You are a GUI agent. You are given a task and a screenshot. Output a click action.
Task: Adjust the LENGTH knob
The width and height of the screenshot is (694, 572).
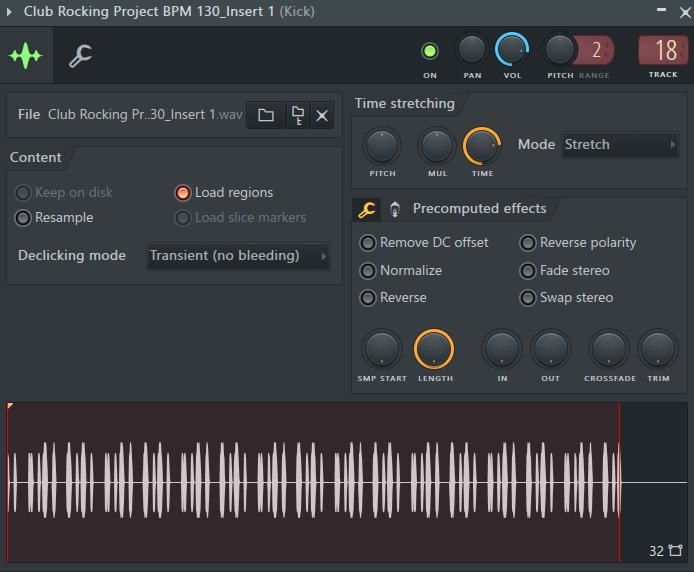[434, 349]
